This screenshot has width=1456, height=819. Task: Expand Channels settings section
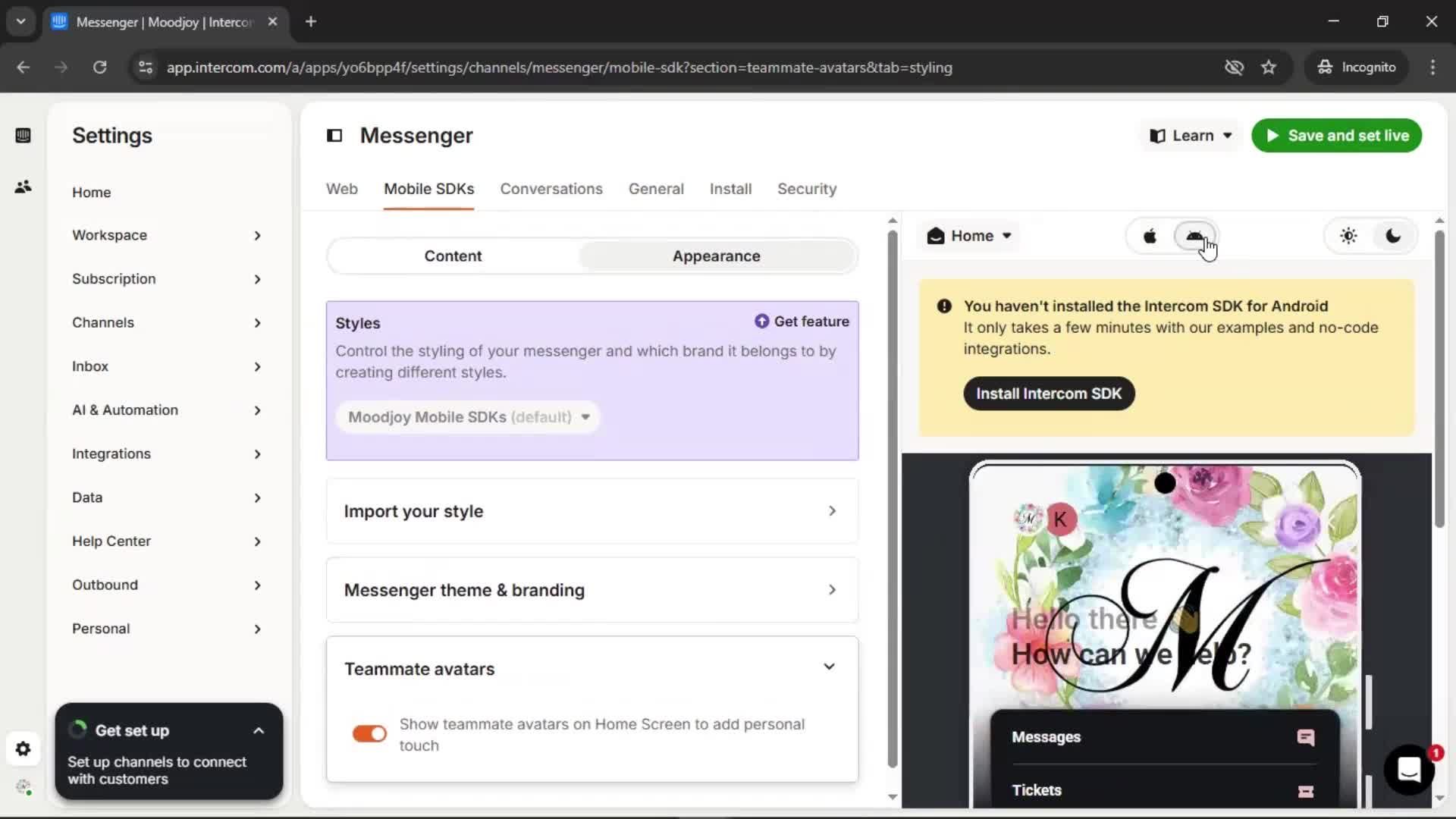pyautogui.click(x=167, y=323)
